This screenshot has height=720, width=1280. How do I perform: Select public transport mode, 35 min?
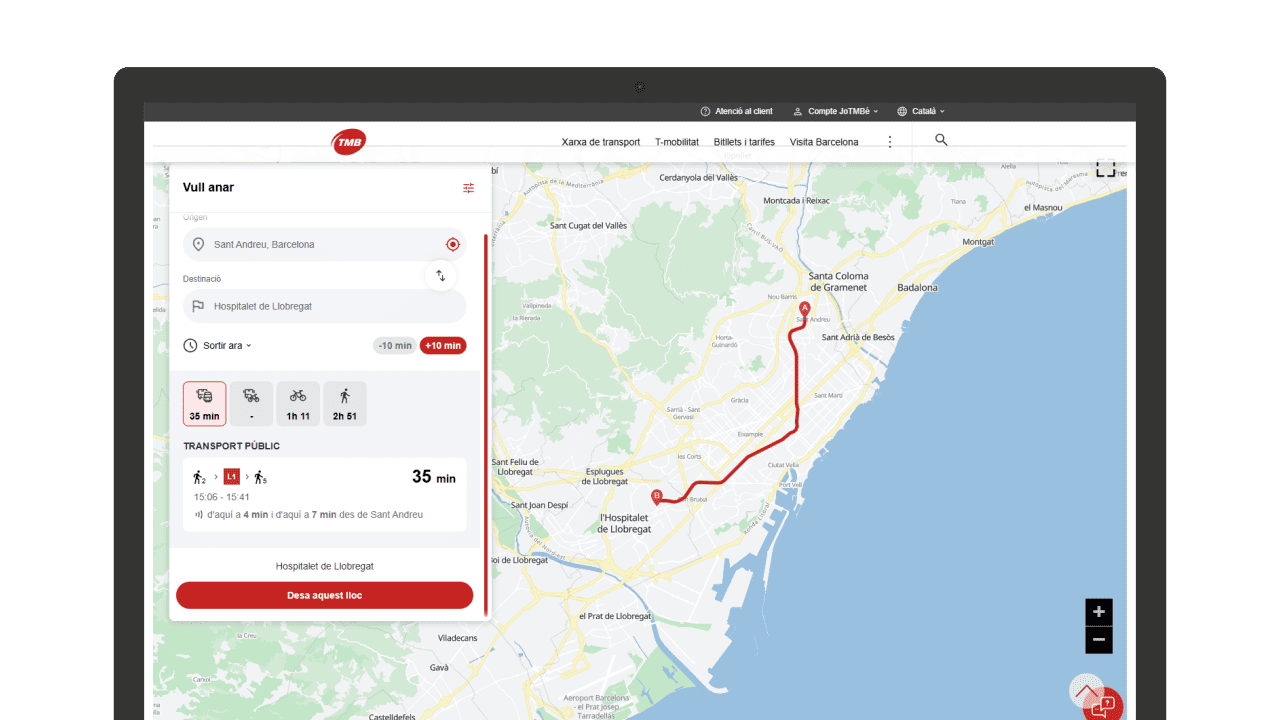(x=204, y=404)
